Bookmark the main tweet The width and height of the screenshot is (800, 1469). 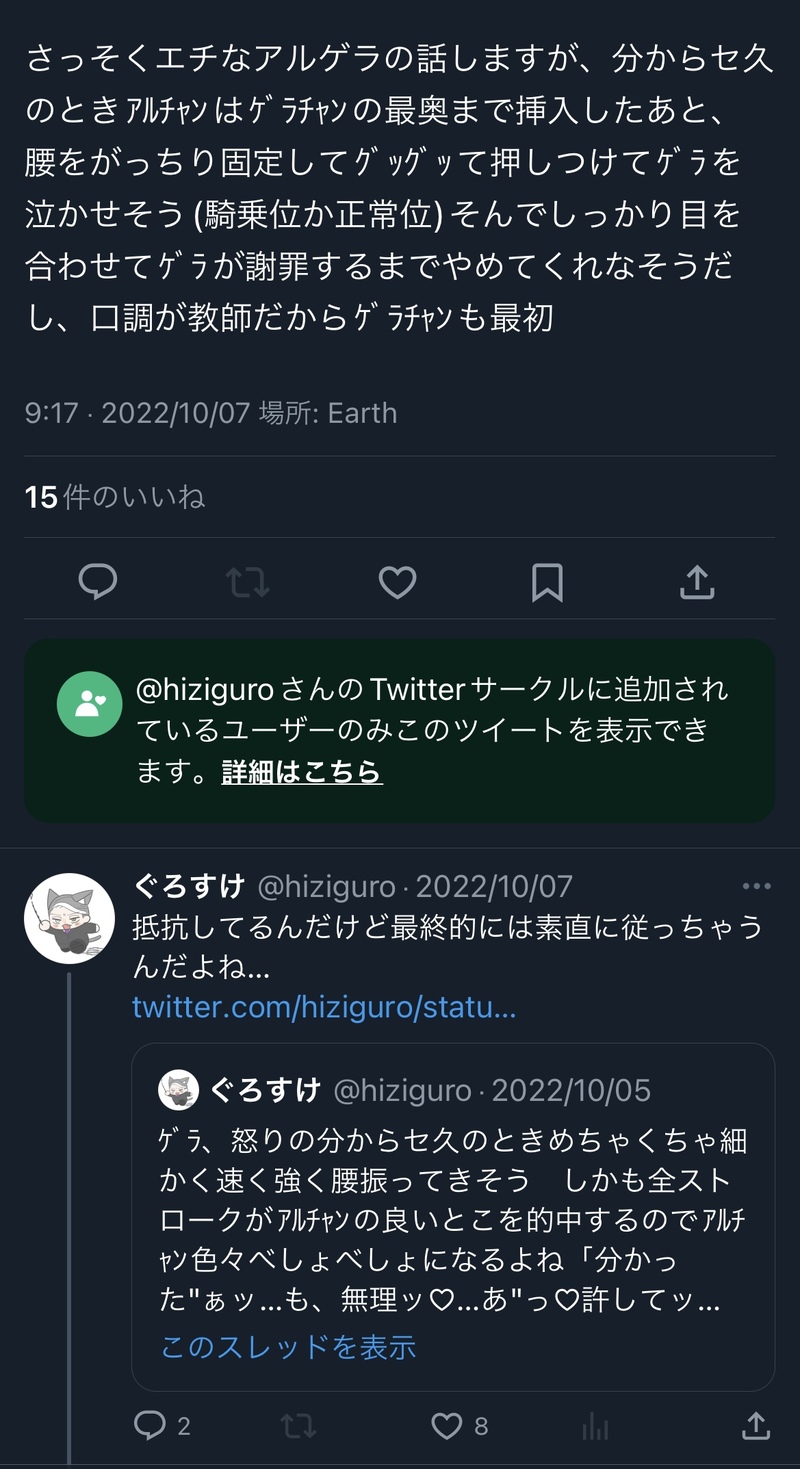pos(547,582)
